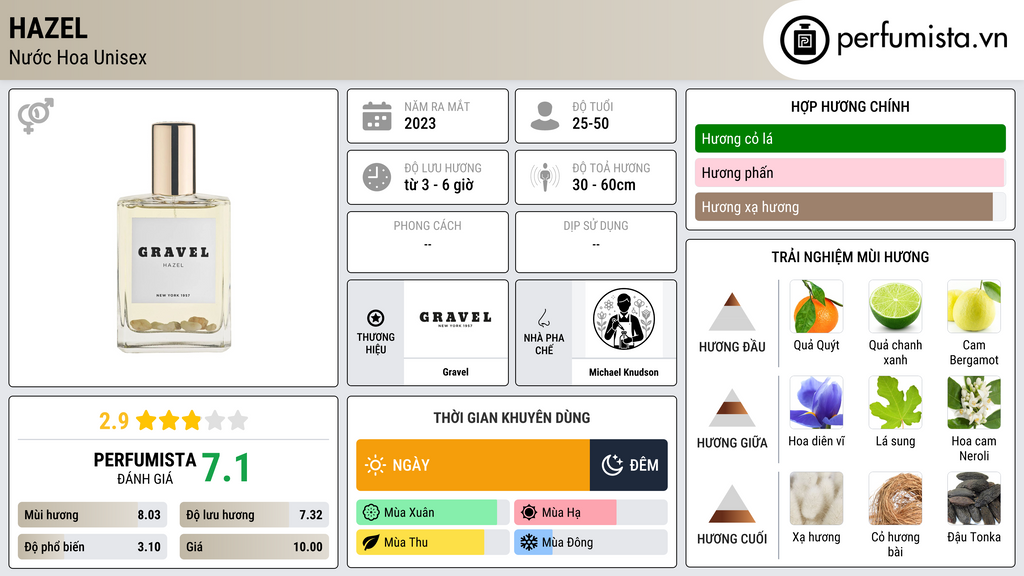Click the Dịp sử dụng panel

tap(596, 242)
